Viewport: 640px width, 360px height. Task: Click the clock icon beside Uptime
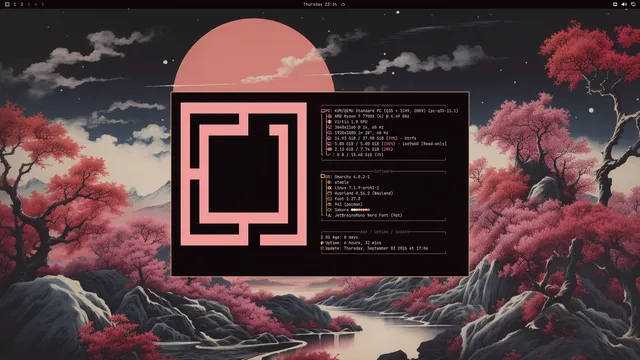[x=322, y=243]
